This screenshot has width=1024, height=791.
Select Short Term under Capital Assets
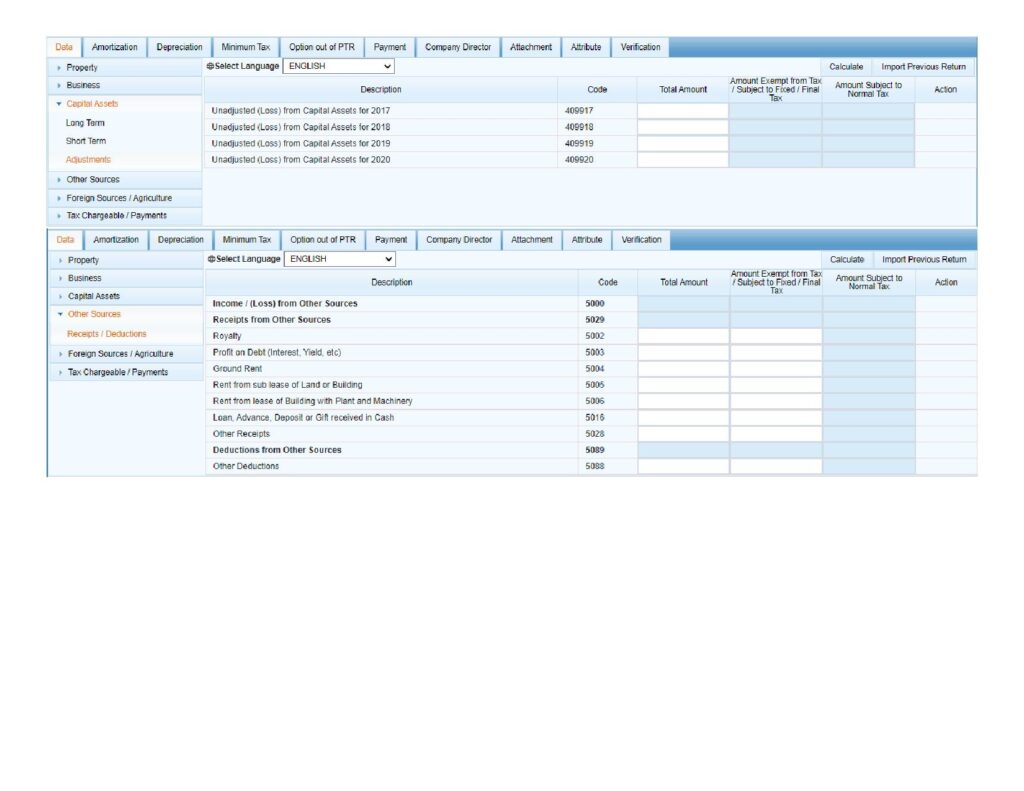86,141
